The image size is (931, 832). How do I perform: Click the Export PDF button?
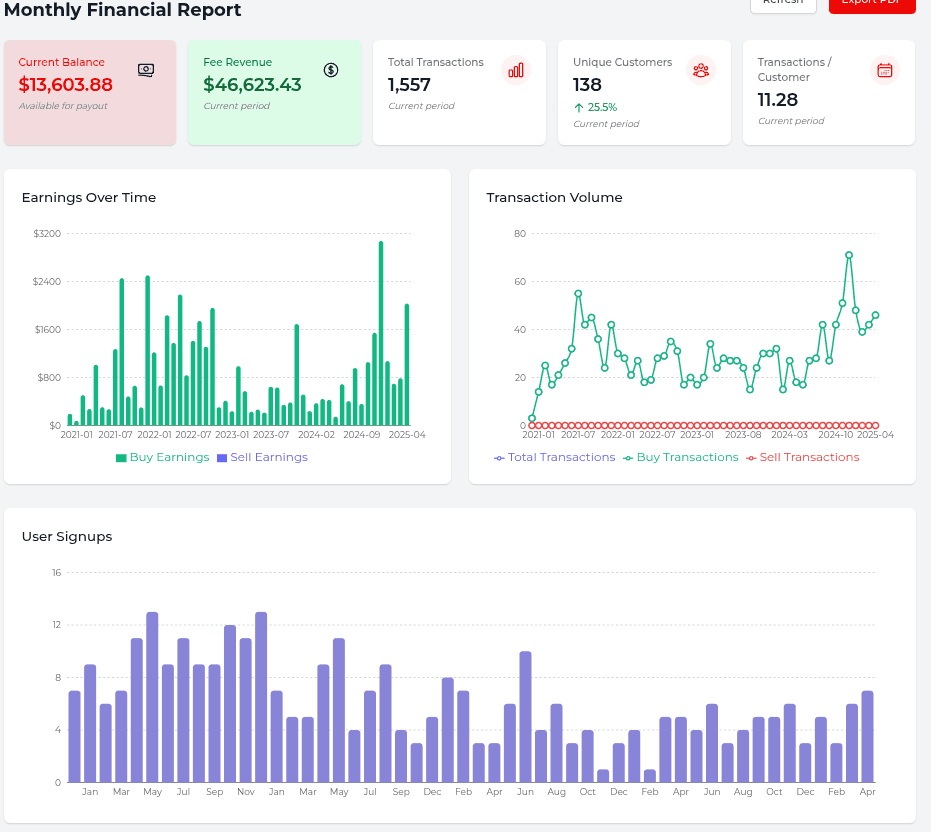pyautogui.click(x=871, y=5)
